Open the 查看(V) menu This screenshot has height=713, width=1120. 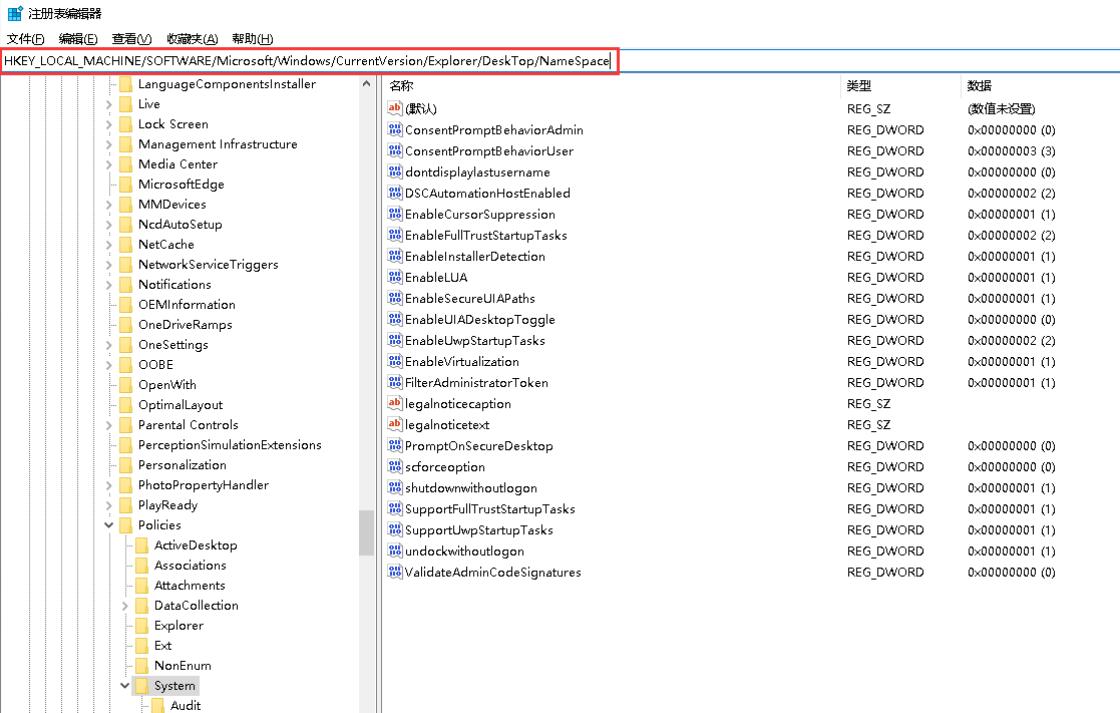coord(131,39)
